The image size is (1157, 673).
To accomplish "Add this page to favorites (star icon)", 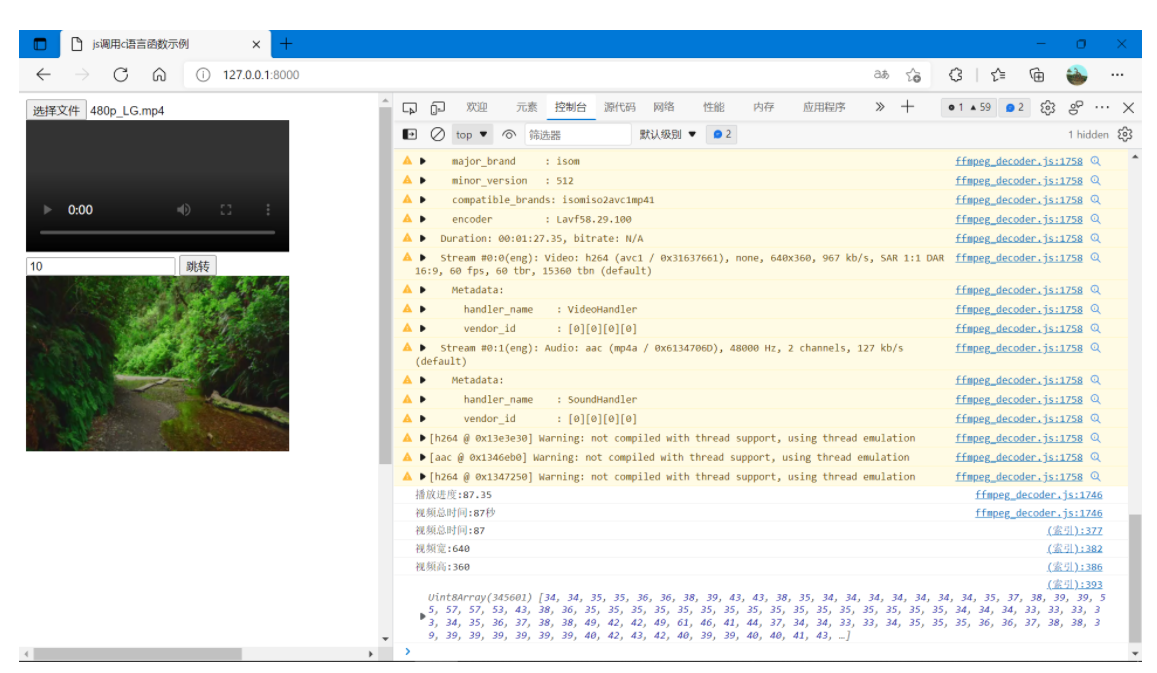I will coord(913,74).
